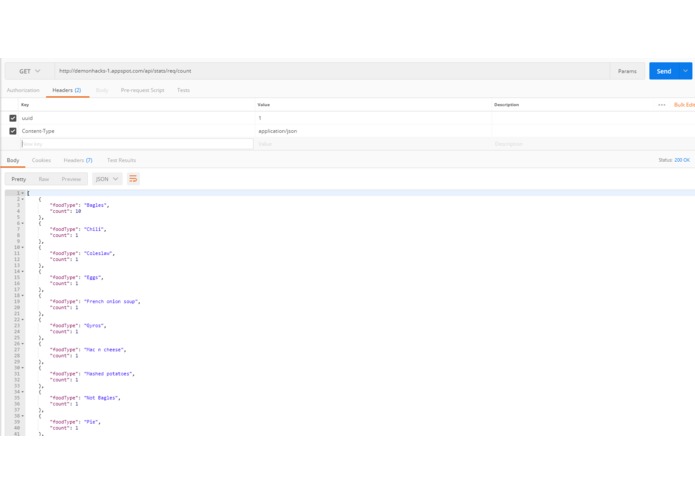
Task: Collapse the Mashed potatoes object fold
Action: [x=23, y=368]
